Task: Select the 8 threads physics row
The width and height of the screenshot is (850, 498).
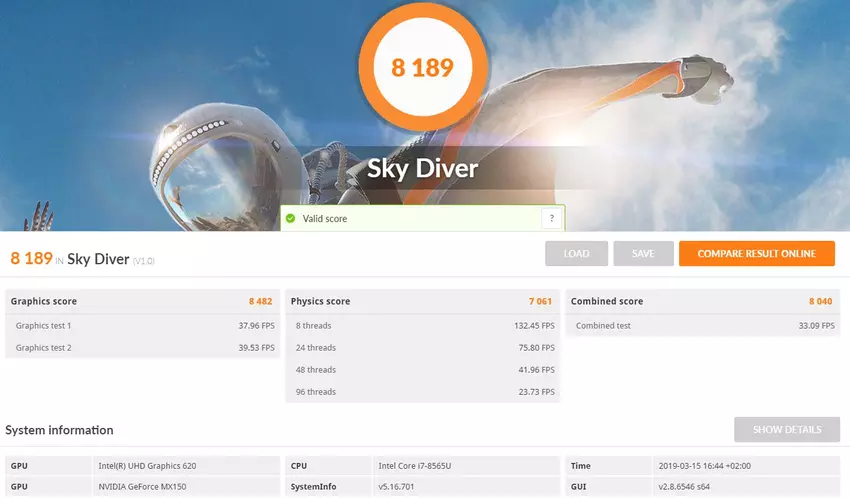Action: pyautogui.click(x=422, y=325)
